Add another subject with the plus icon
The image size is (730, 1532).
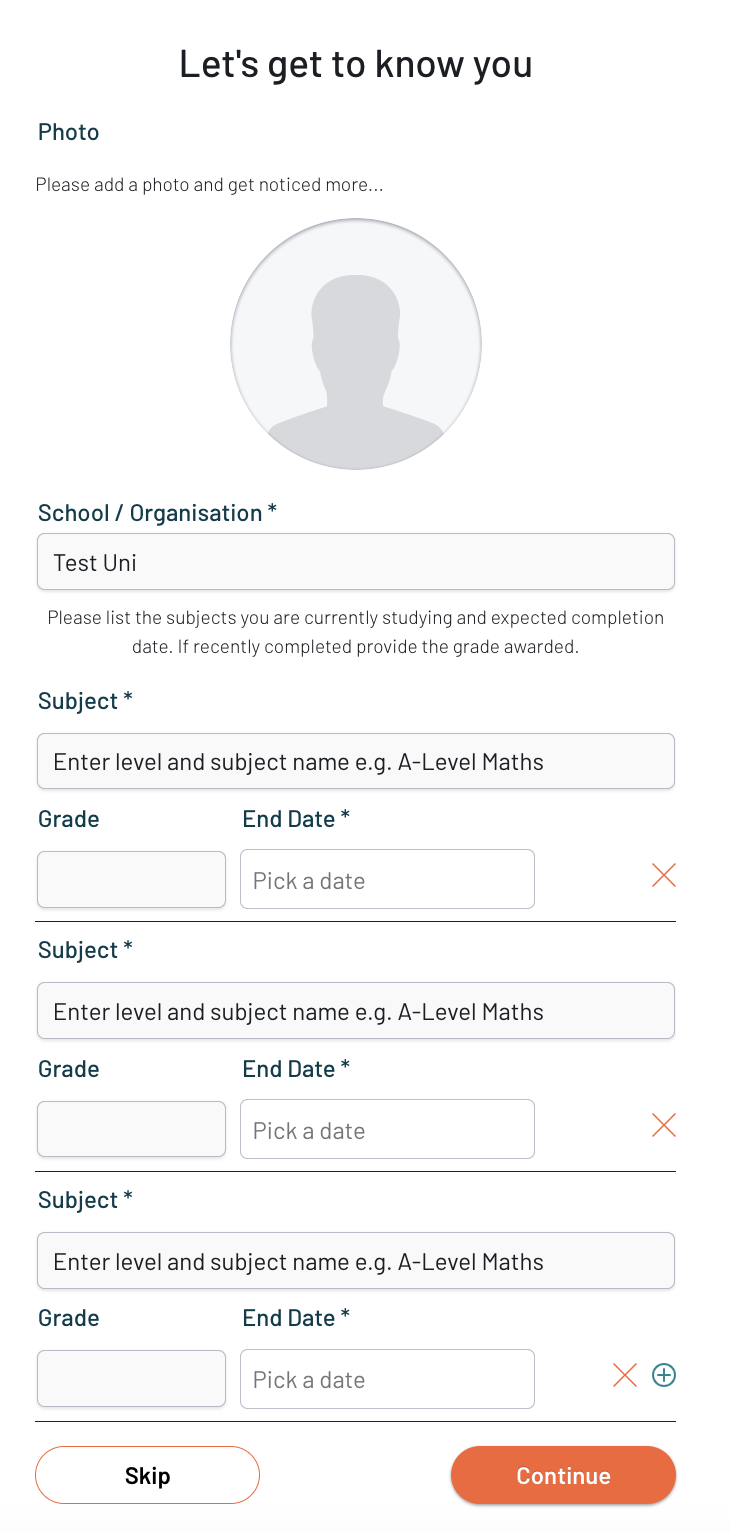click(664, 1376)
